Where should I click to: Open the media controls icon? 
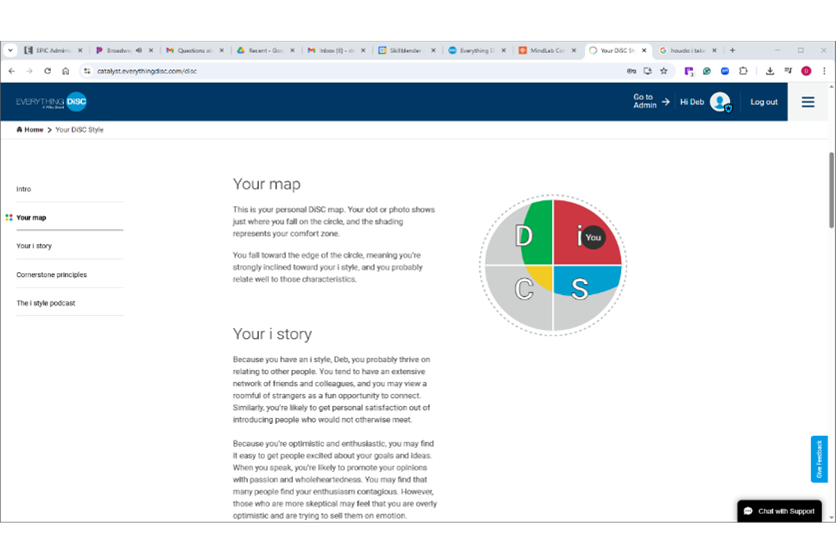(788, 71)
